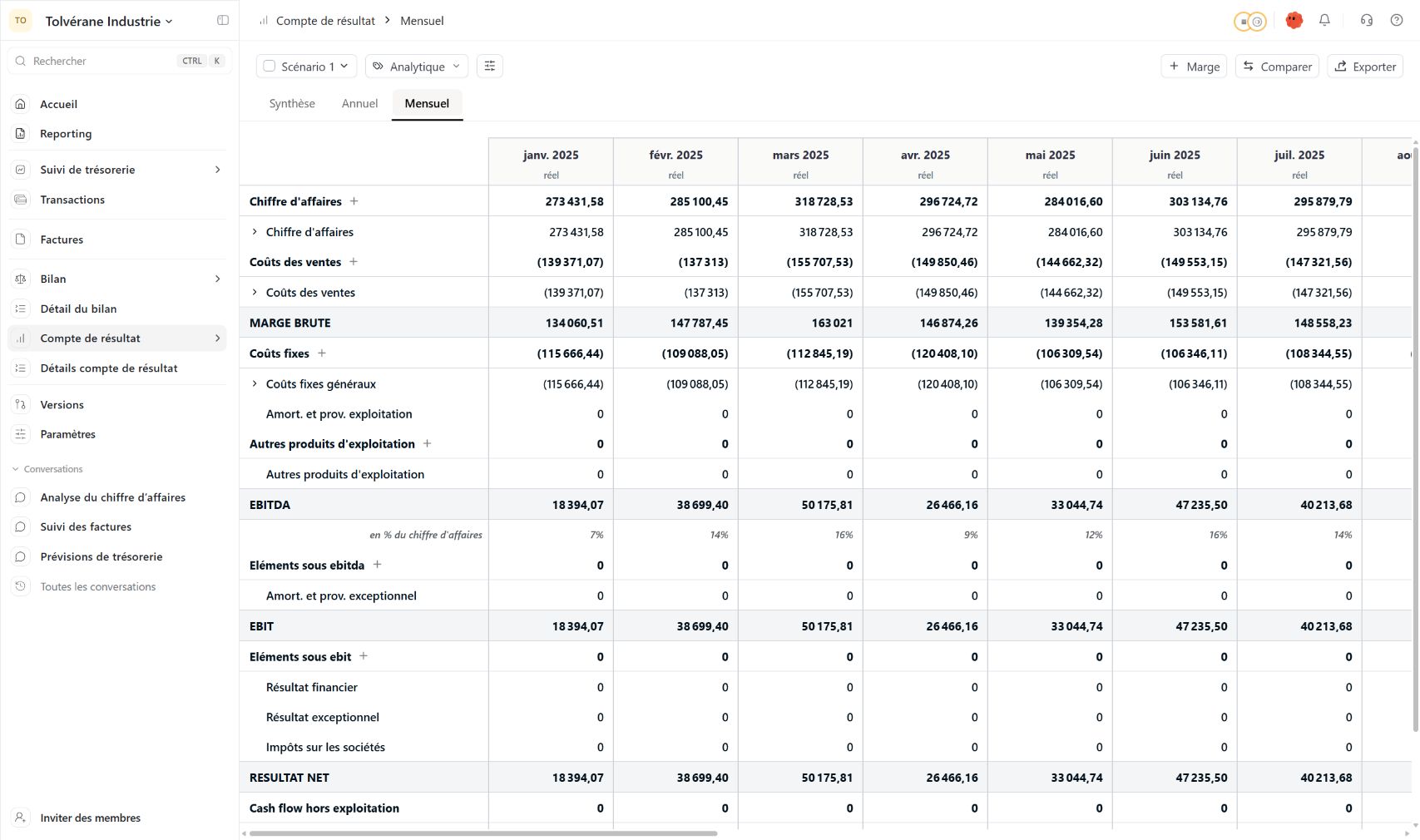The height and width of the screenshot is (840, 1420).
Task: Toggle the orange switch in header
Action: pos(1249,22)
